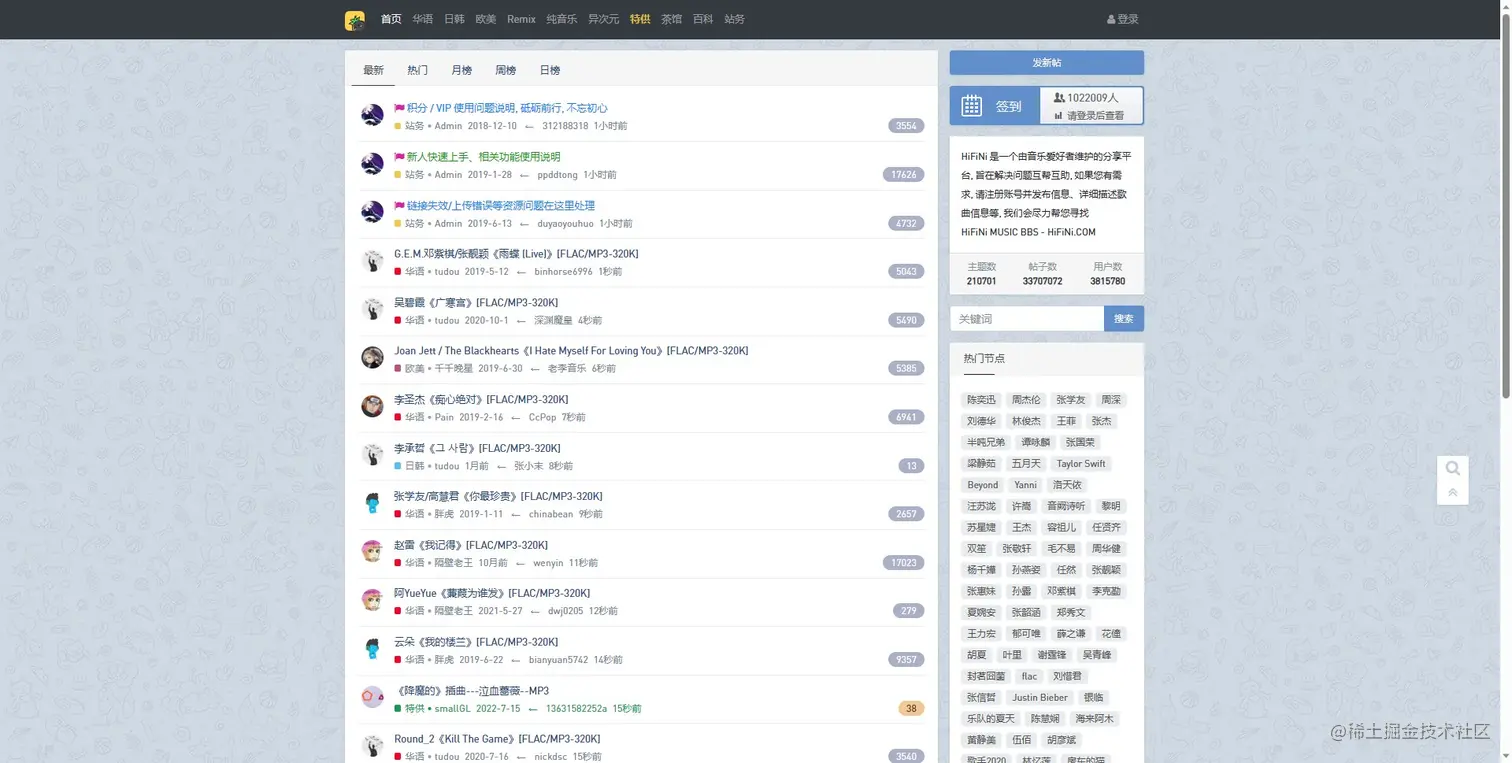Image resolution: width=1512 pixels, height=763 pixels.
Task: Open 纯音乐 in top navigation
Action: coord(562,19)
